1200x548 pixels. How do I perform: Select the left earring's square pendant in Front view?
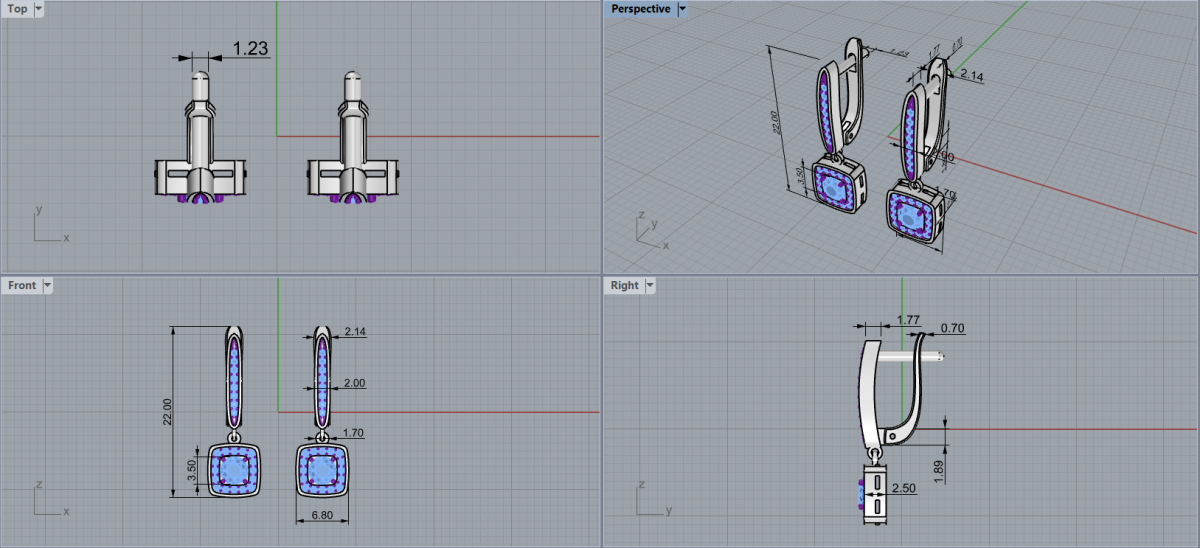click(234, 470)
